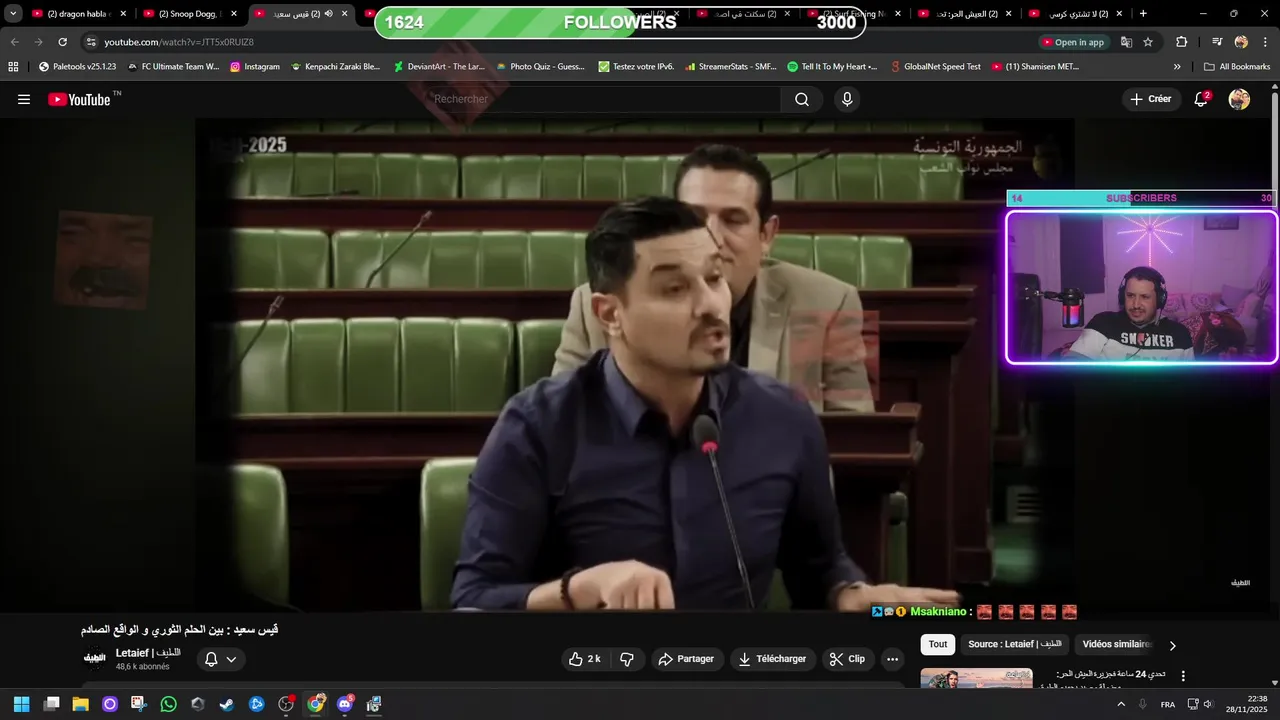Open Discord from the taskbar
1280x720 pixels.
(345, 704)
